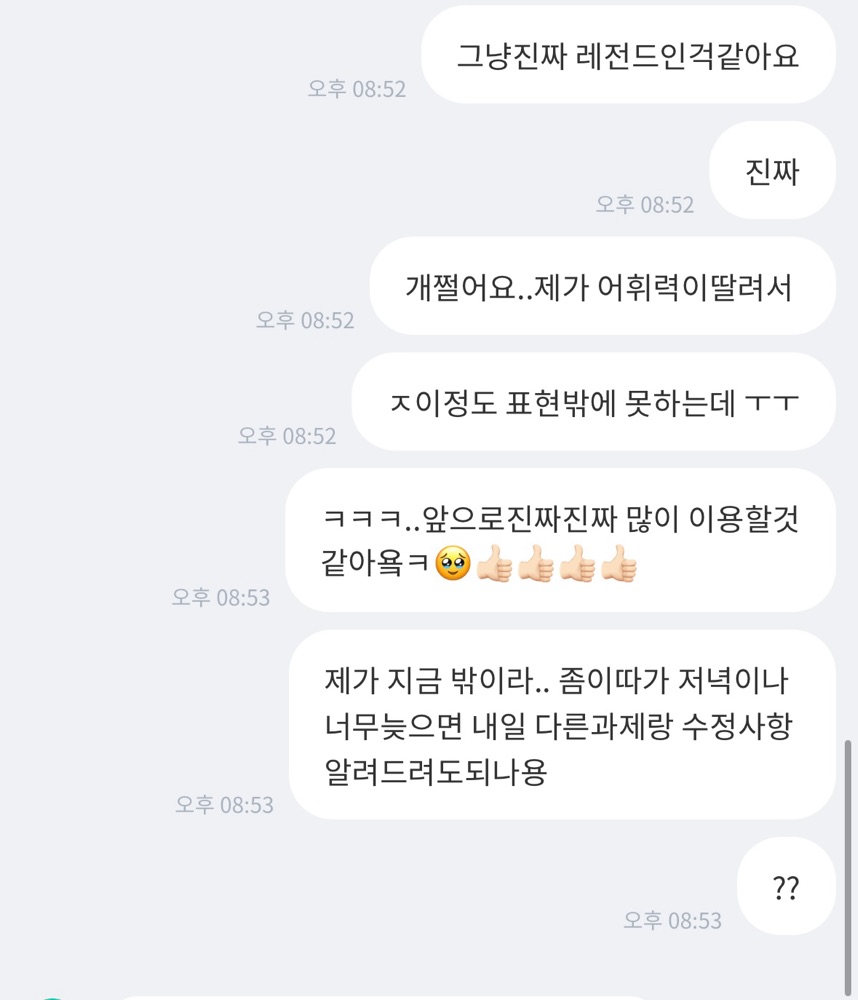Click the 08:53 timestamp beside the emoji message

(221, 598)
